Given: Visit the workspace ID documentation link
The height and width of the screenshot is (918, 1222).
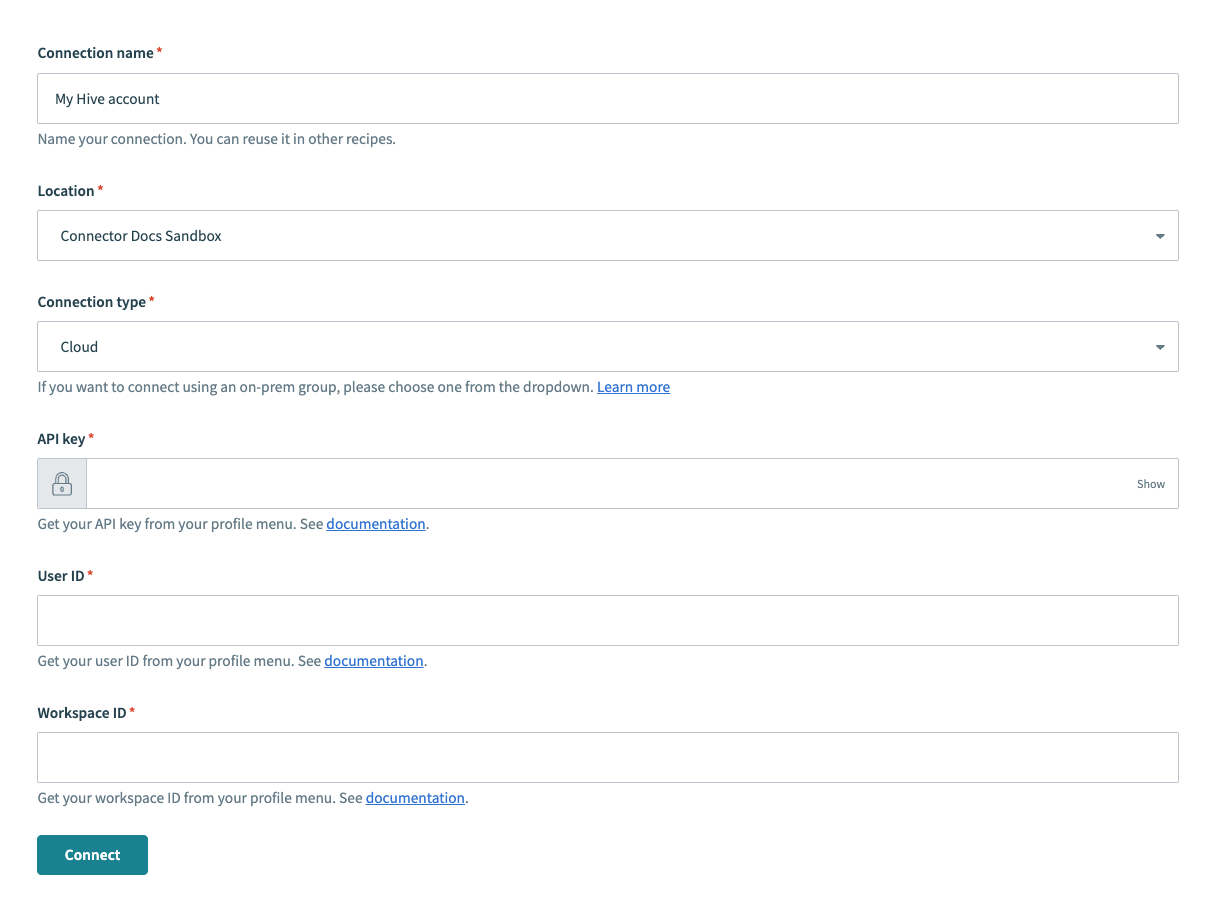Looking at the screenshot, I should [x=415, y=798].
